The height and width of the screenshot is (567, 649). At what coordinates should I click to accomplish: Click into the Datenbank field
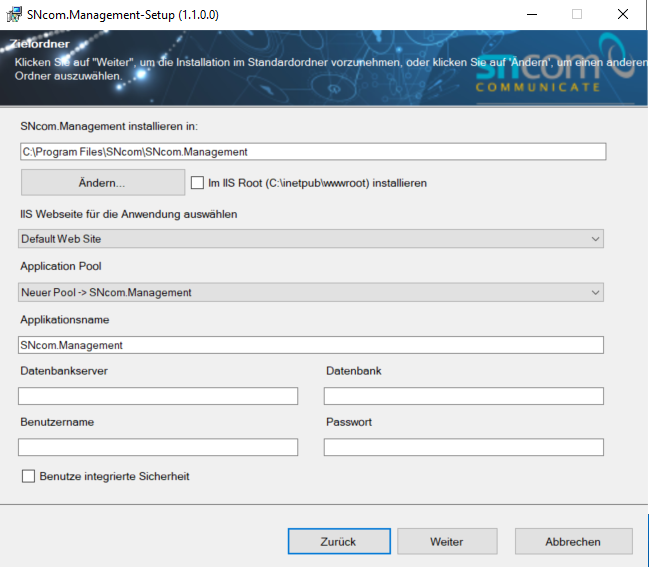coord(464,397)
